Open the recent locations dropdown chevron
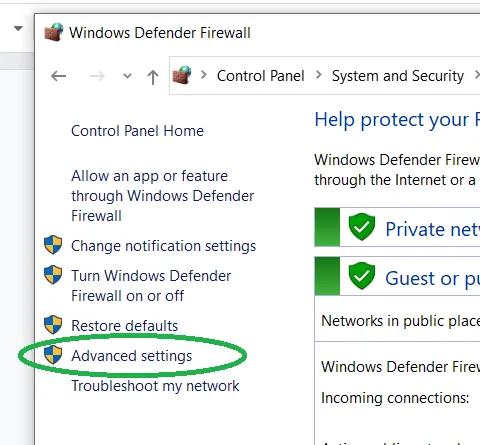The image size is (480, 445). 127,76
